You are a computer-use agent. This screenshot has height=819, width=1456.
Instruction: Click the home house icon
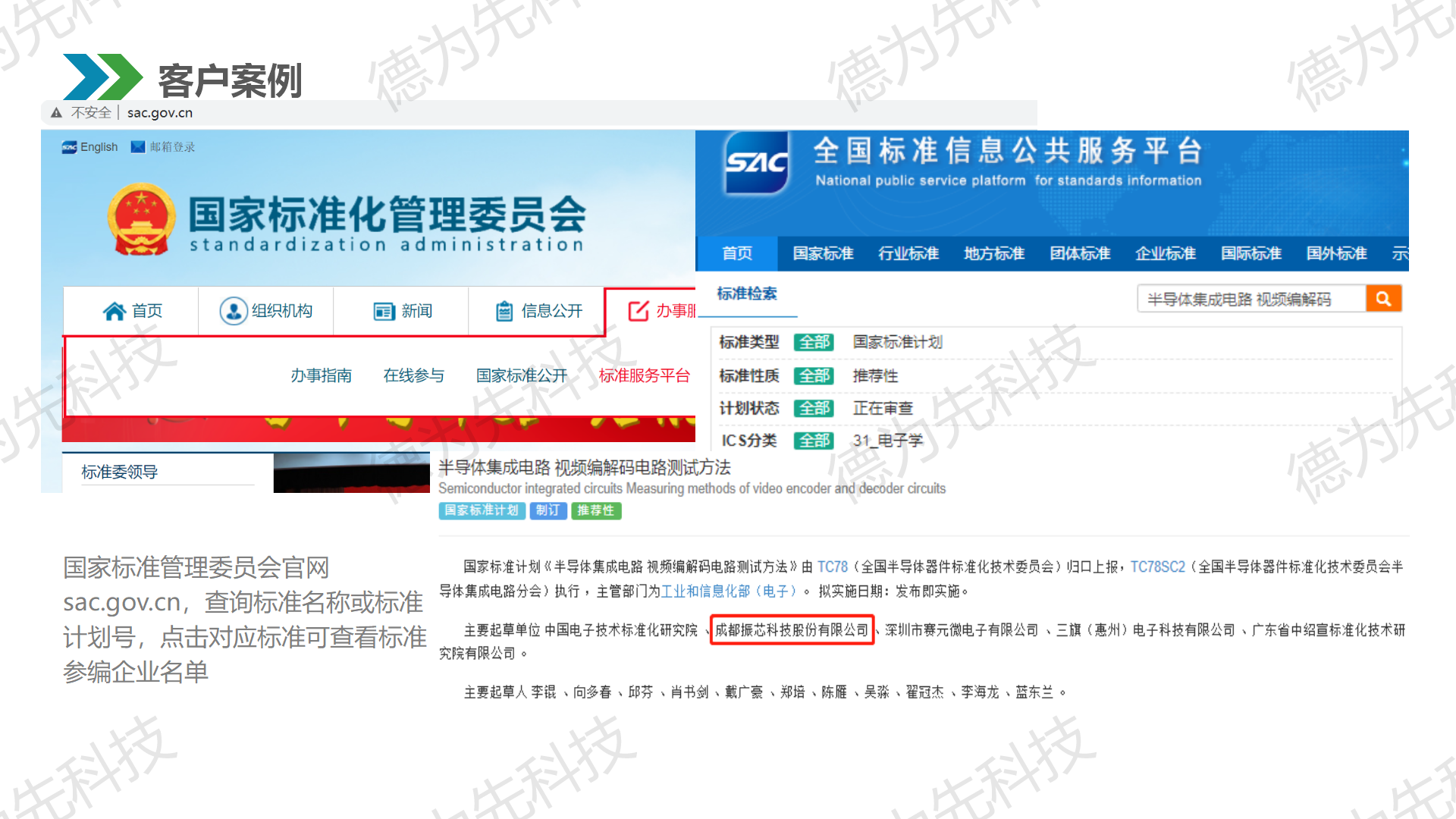[x=115, y=311]
